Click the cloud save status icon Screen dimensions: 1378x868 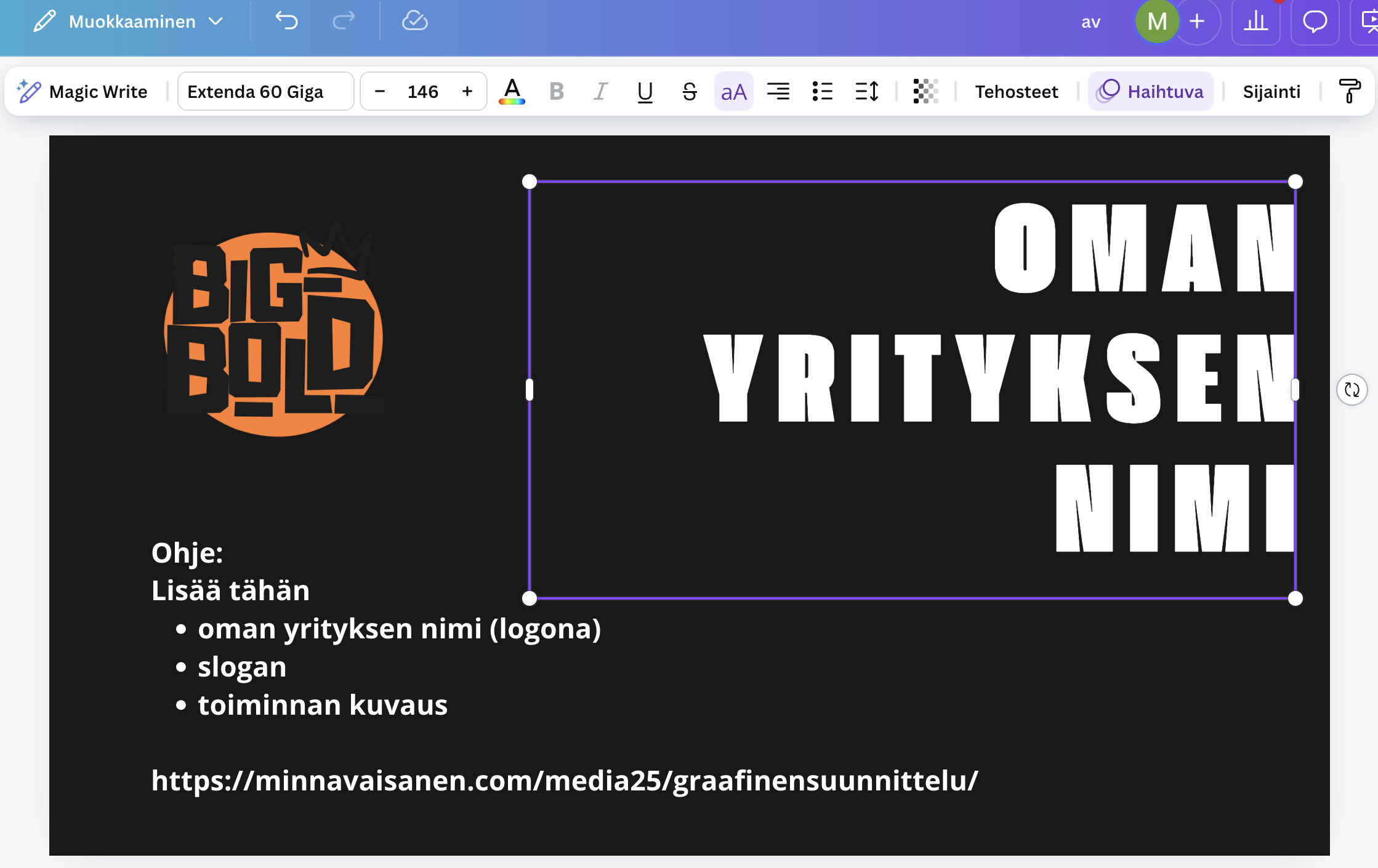[x=414, y=22]
